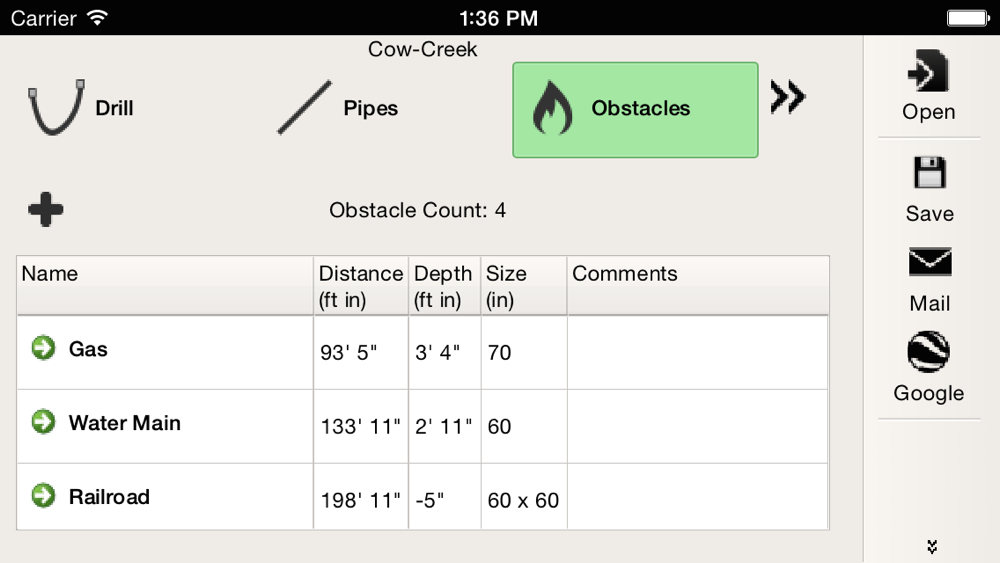This screenshot has height=563, width=1000.
Task: Click the Gas comments cell
Action: coord(698,353)
